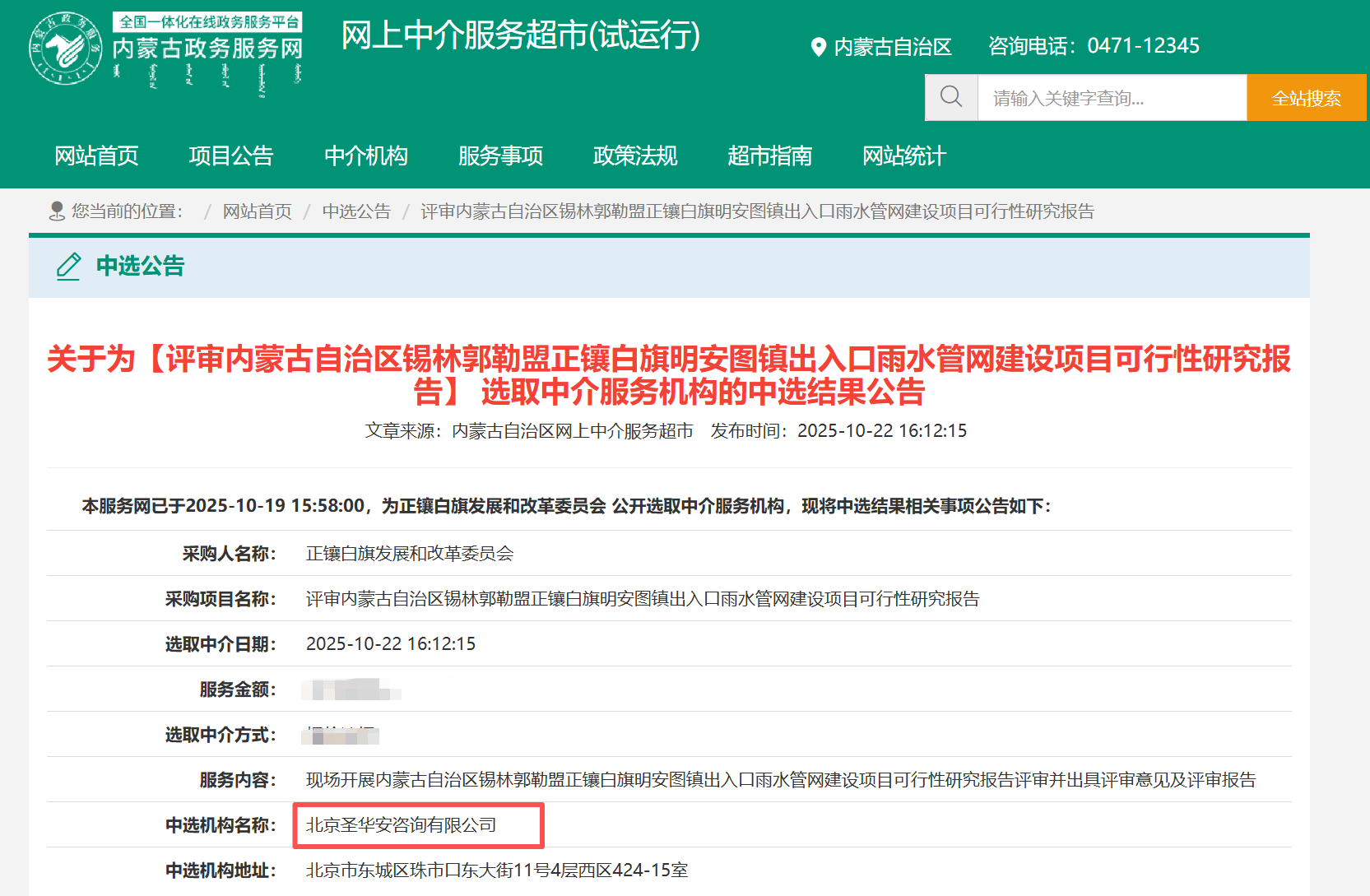Open the 项目公告 menu item
The height and width of the screenshot is (896, 1370).
pos(231,156)
